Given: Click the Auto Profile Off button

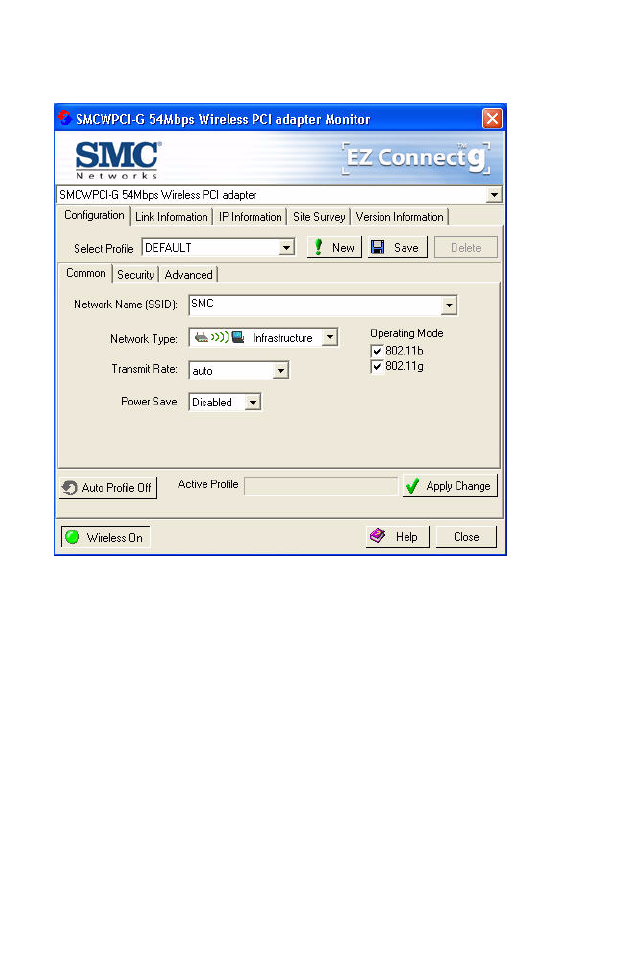Looking at the screenshot, I should point(108,488).
